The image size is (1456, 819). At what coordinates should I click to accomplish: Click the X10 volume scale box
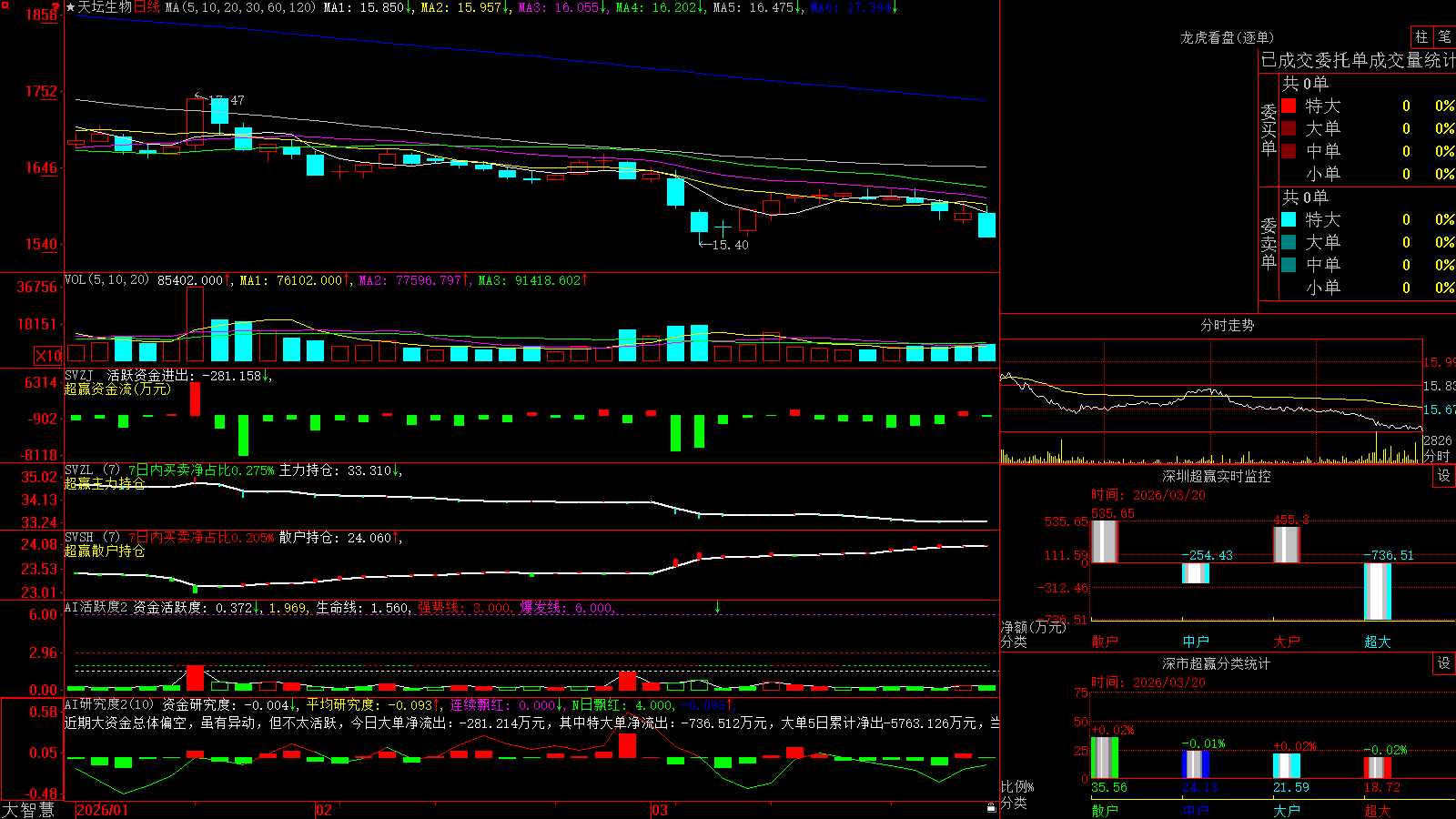(48, 356)
